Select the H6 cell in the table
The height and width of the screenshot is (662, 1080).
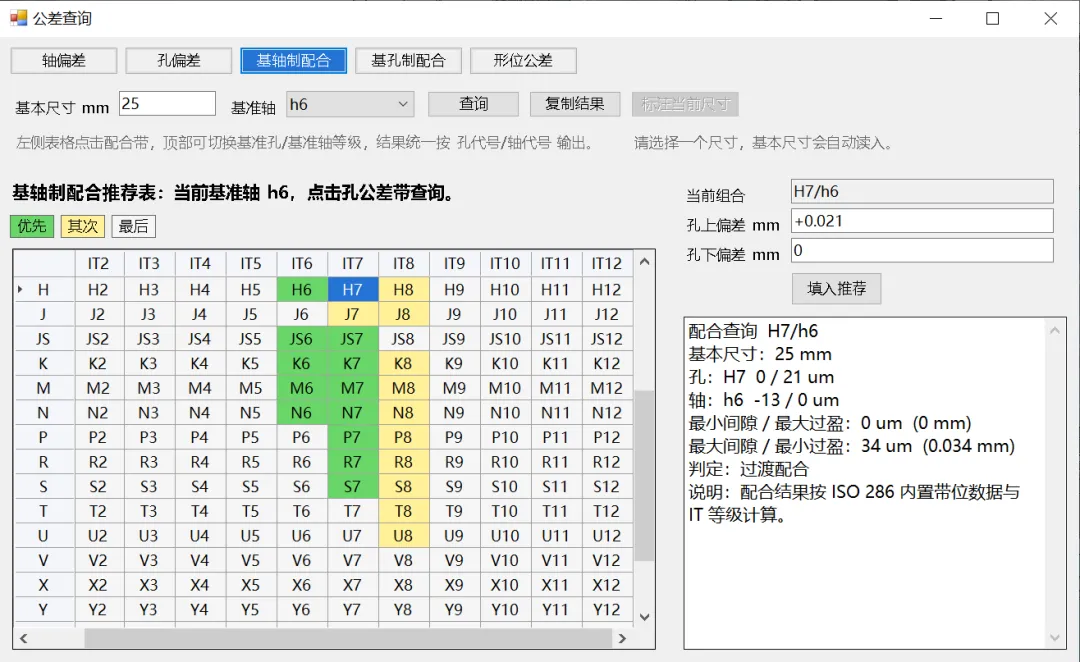302,289
